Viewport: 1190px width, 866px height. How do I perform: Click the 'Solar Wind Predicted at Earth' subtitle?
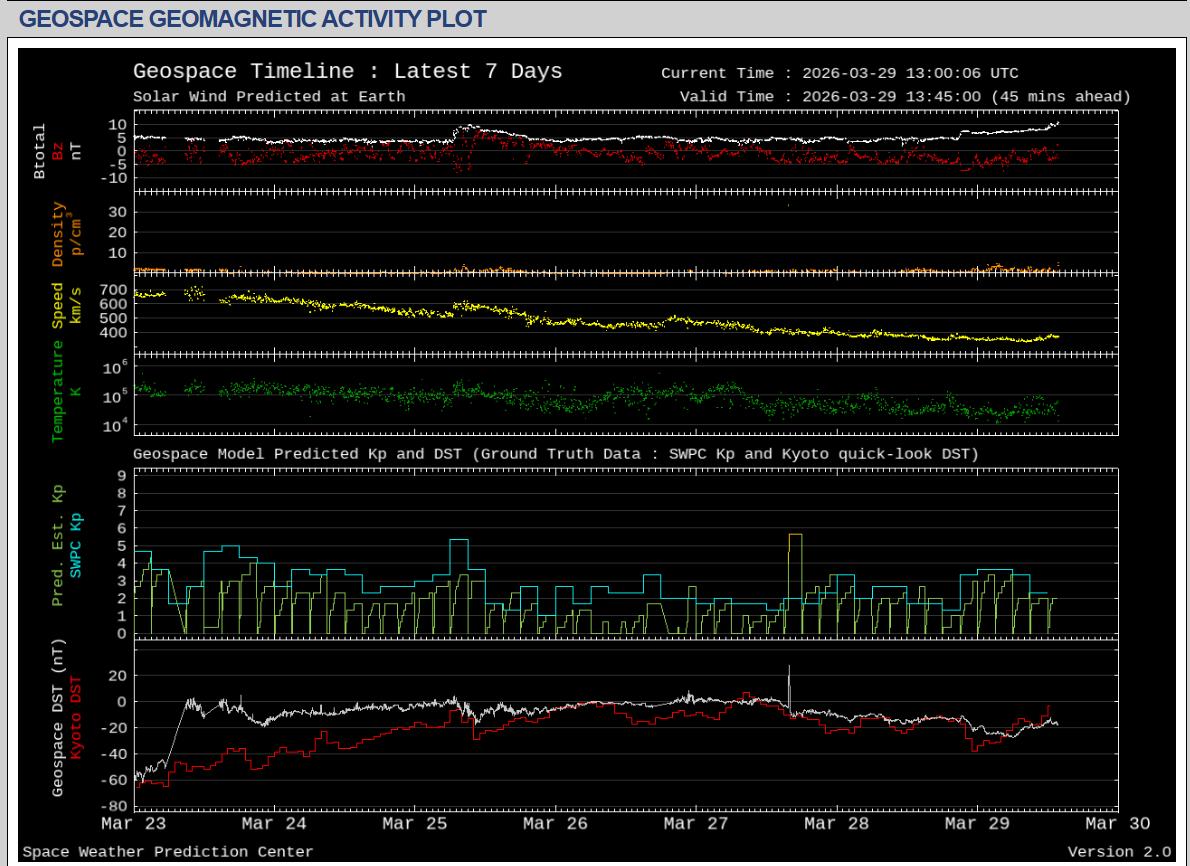coord(269,97)
